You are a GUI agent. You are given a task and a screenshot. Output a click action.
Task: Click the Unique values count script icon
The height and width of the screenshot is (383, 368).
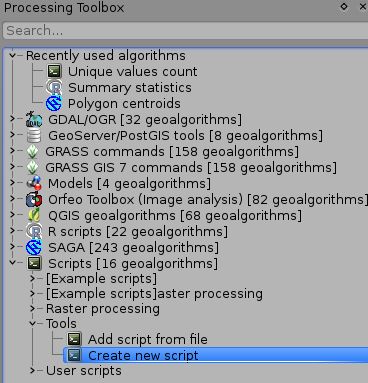54,71
